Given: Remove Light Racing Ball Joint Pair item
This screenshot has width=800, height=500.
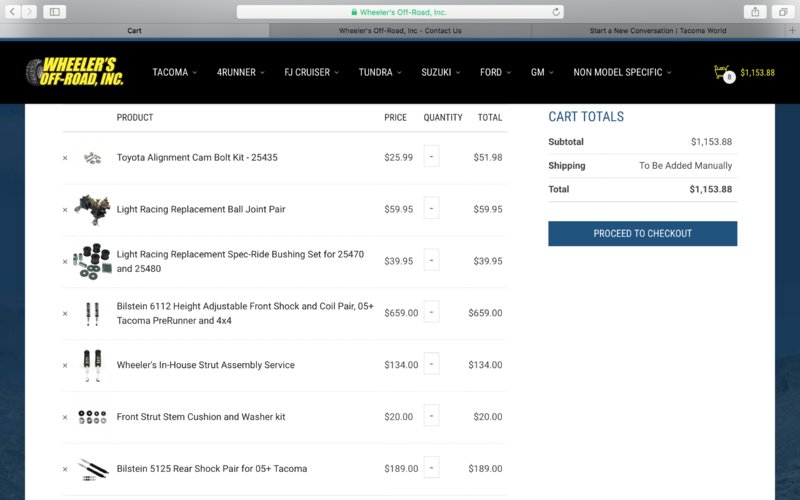Looking at the screenshot, I should 65,210.
